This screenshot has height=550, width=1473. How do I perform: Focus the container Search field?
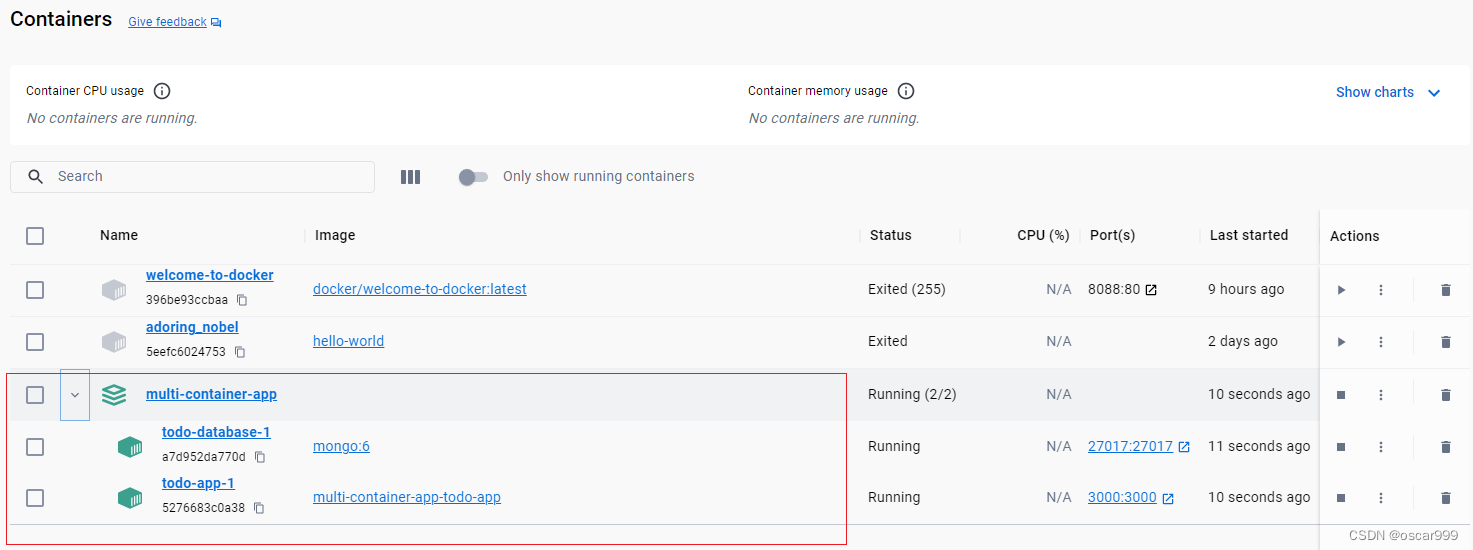(192, 177)
